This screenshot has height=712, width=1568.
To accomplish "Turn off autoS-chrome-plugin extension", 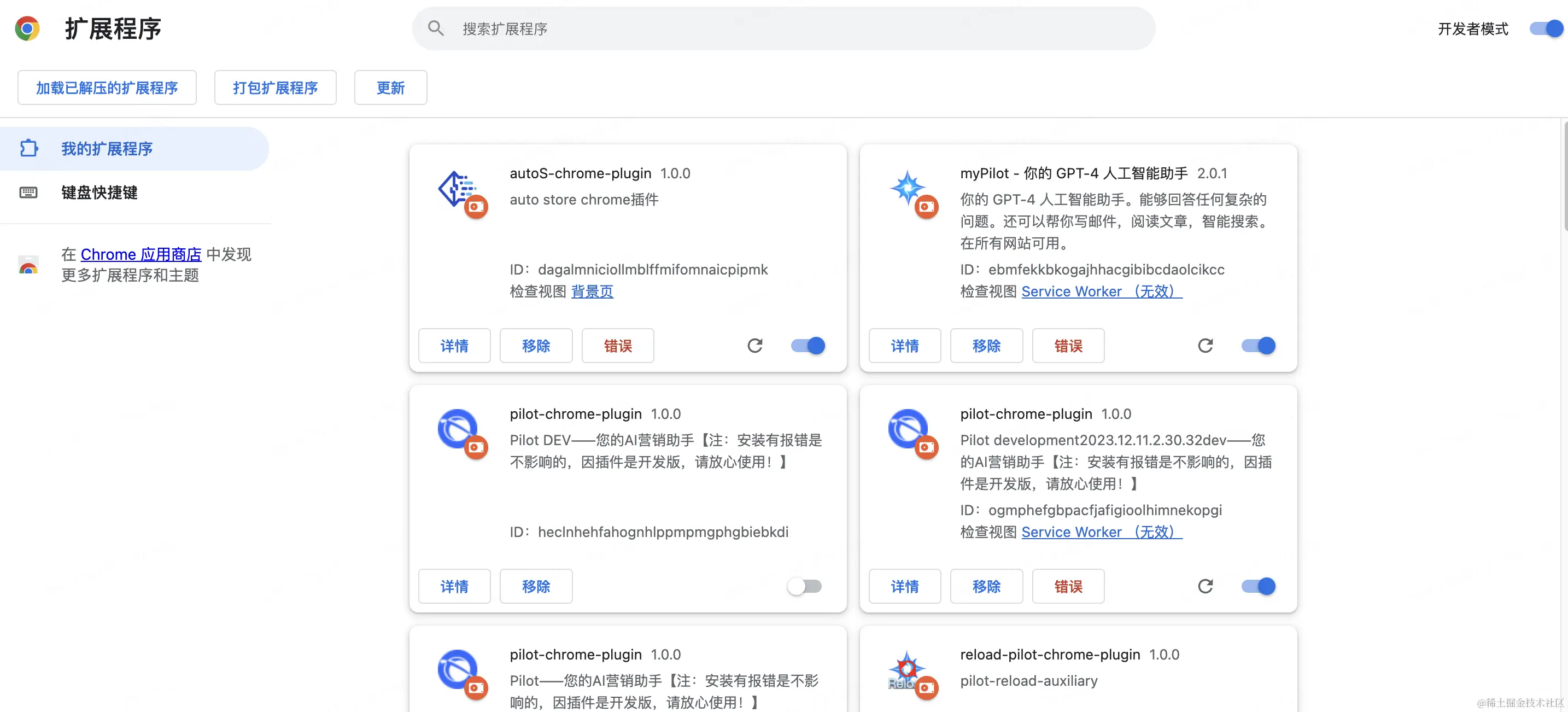I will [808, 346].
